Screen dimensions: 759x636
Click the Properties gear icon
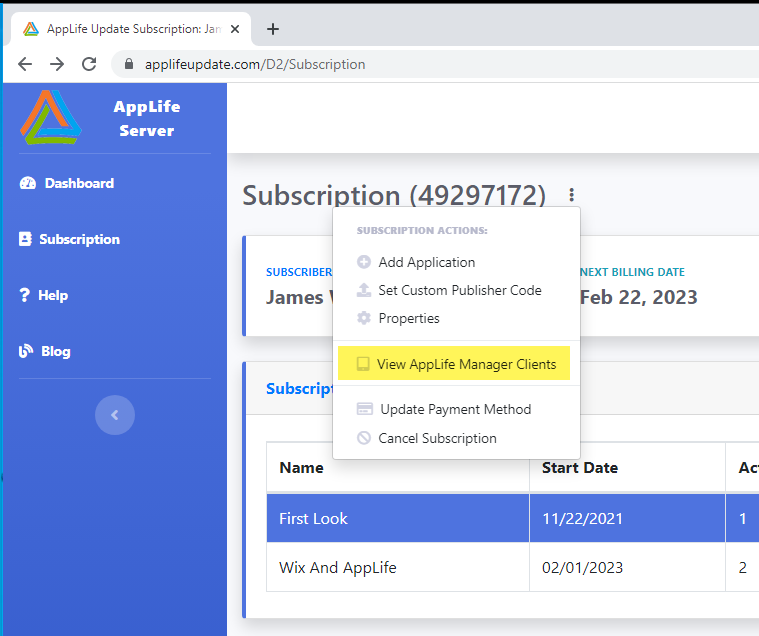(364, 318)
